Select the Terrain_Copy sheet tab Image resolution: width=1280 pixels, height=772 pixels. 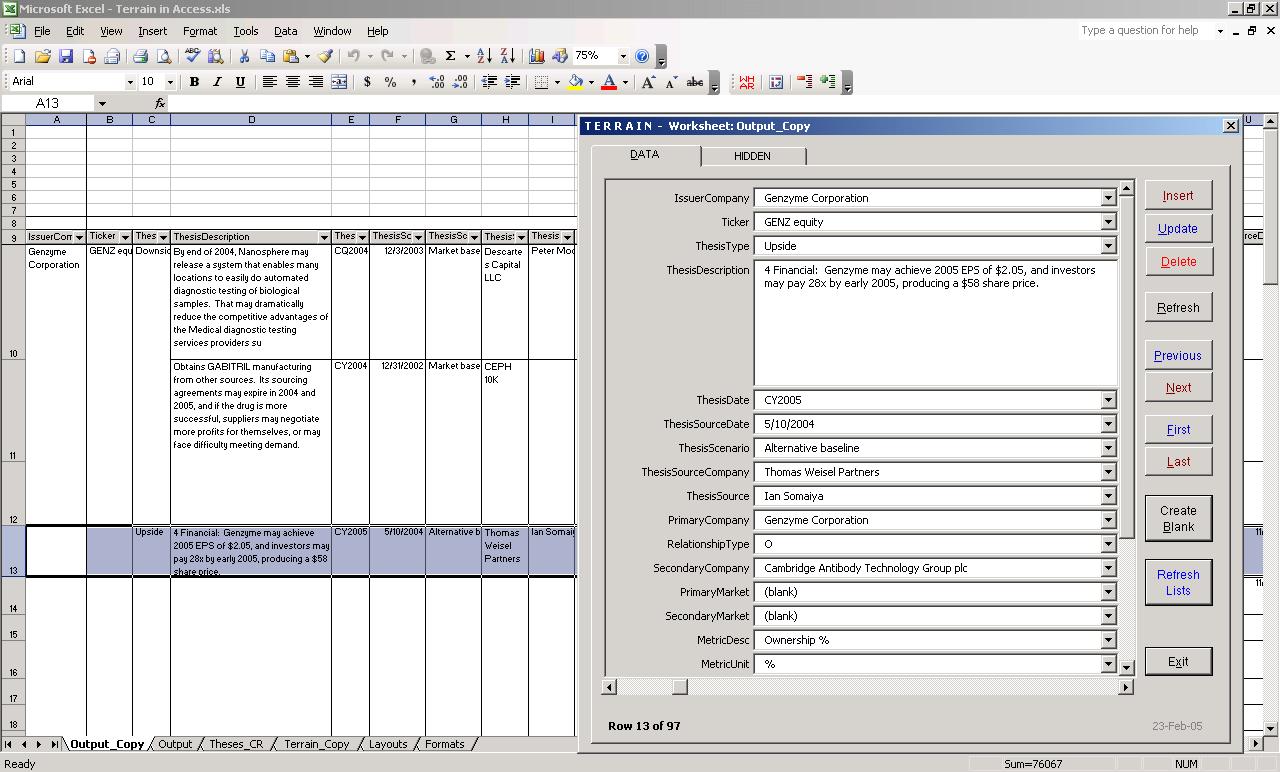pyautogui.click(x=317, y=744)
